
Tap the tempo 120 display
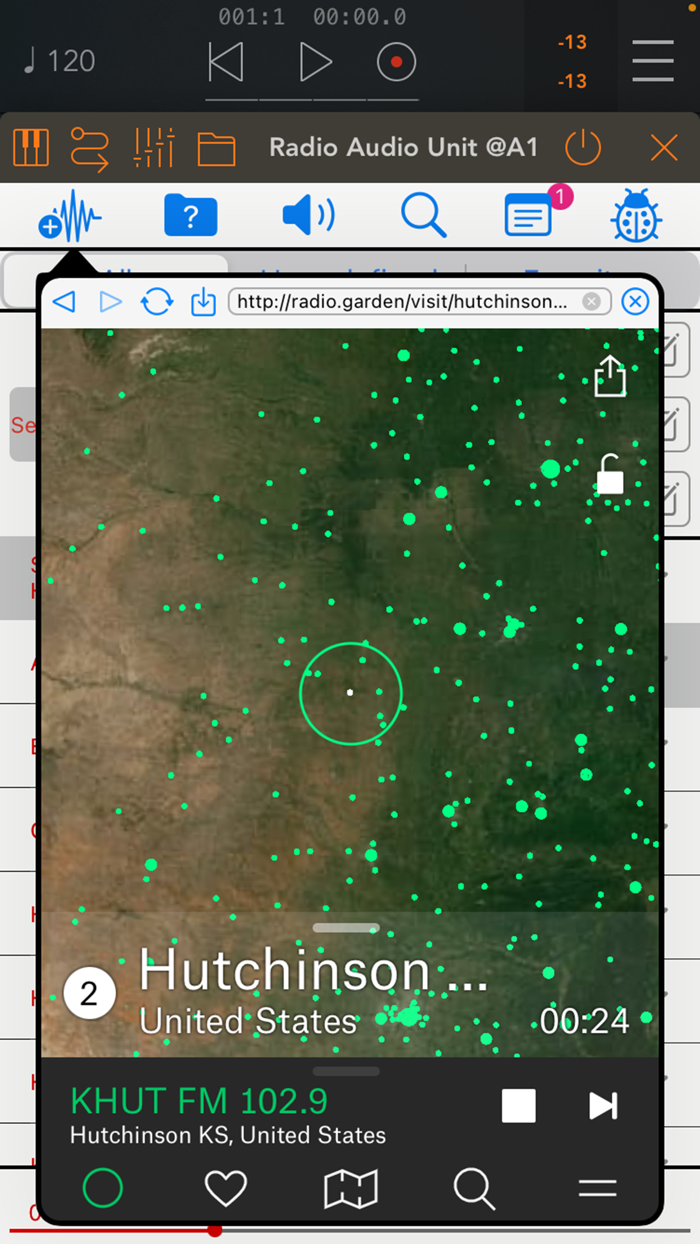click(60, 62)
